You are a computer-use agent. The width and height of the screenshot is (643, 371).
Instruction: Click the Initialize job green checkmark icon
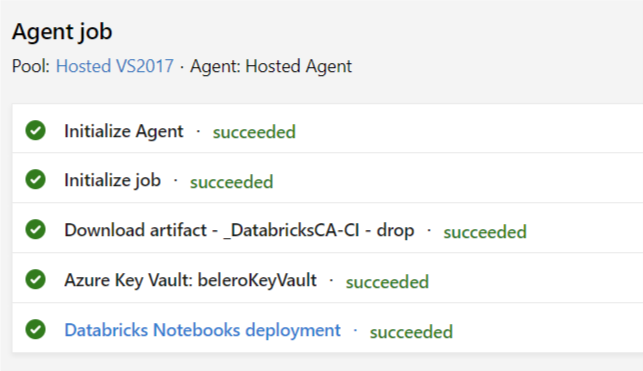click(x=36, y=179)
